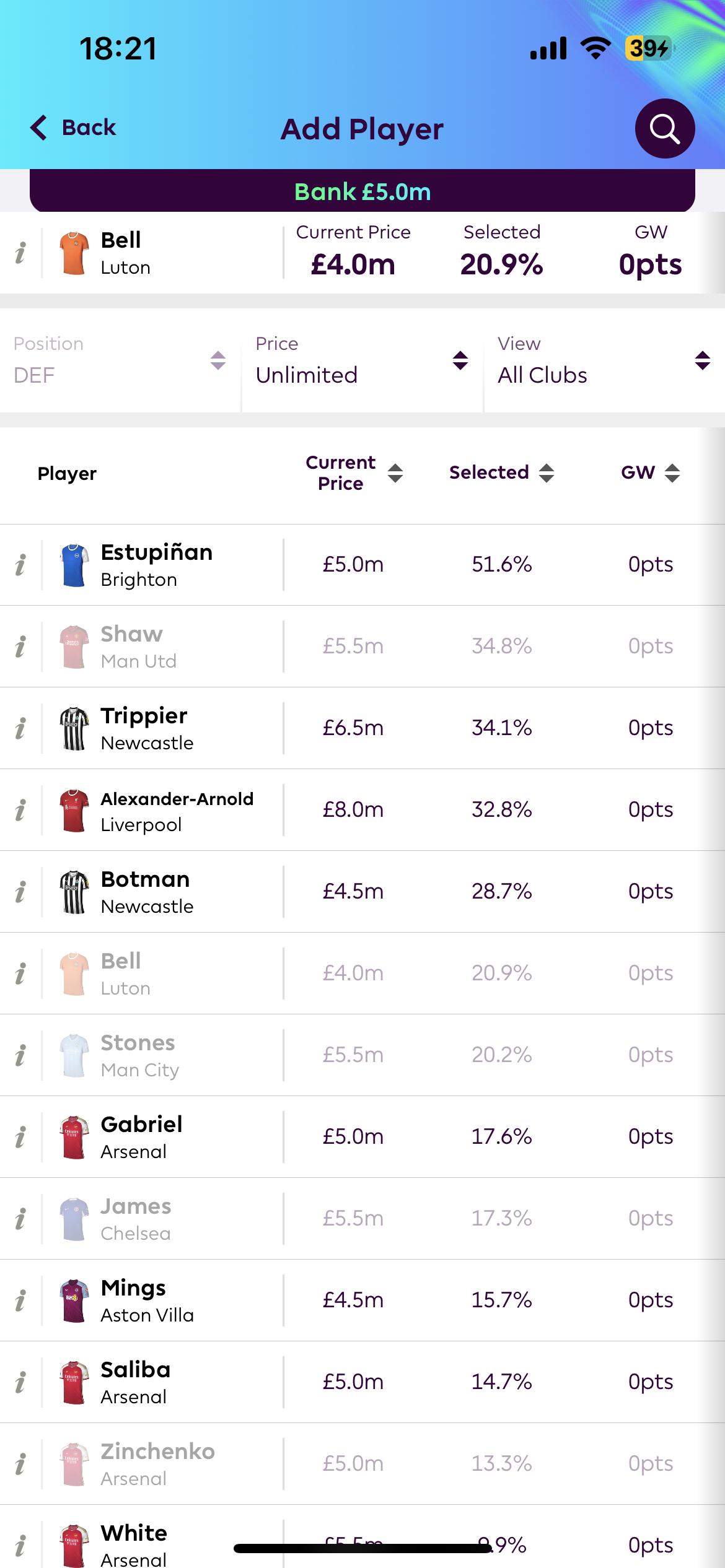Open the search magnifier icon
Screen dimensions: 725x1568
point(664,128)
